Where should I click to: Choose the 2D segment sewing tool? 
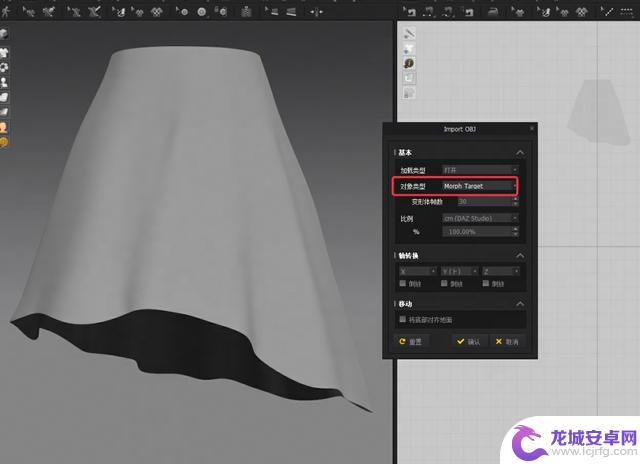[x=429, y=12]
